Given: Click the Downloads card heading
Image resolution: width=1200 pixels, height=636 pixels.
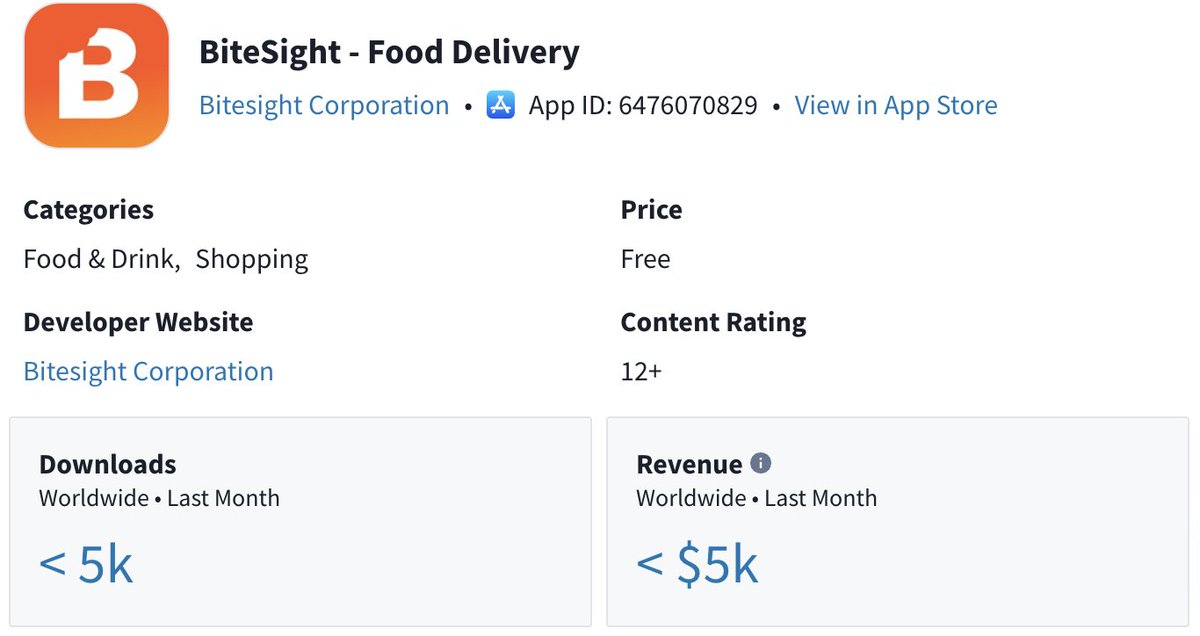Looking at the screenshot, I should pos(107,464).
